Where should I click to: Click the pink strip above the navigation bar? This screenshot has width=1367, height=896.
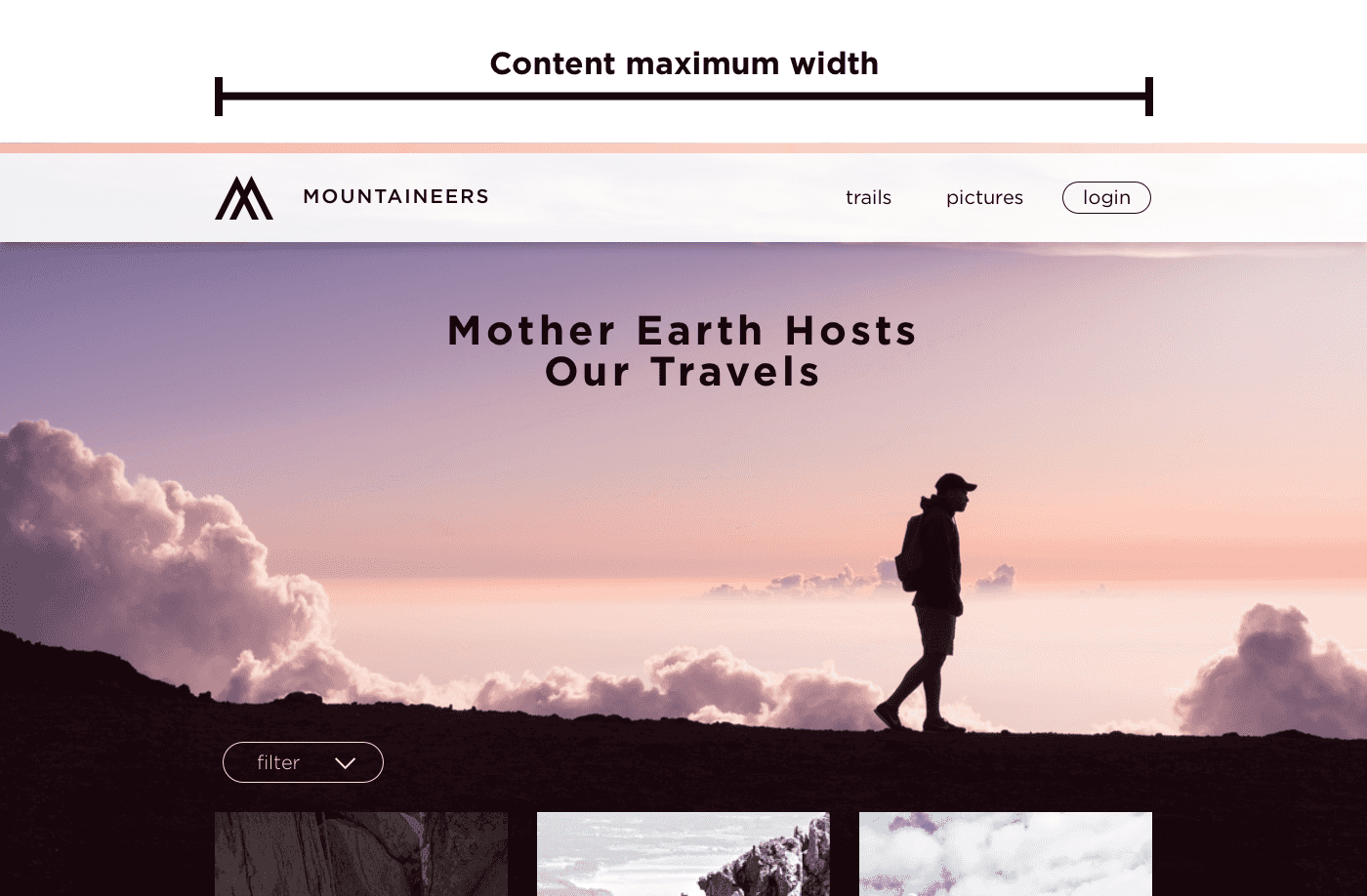(683, 148)
